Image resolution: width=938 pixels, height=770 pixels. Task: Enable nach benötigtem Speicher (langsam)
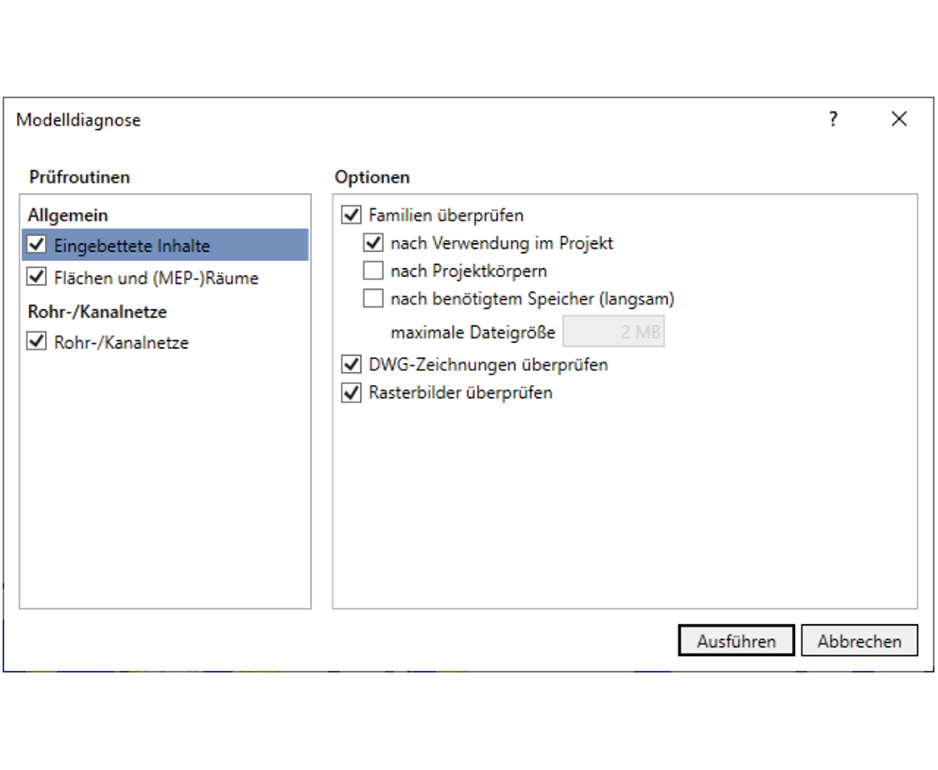coord(373,298)
